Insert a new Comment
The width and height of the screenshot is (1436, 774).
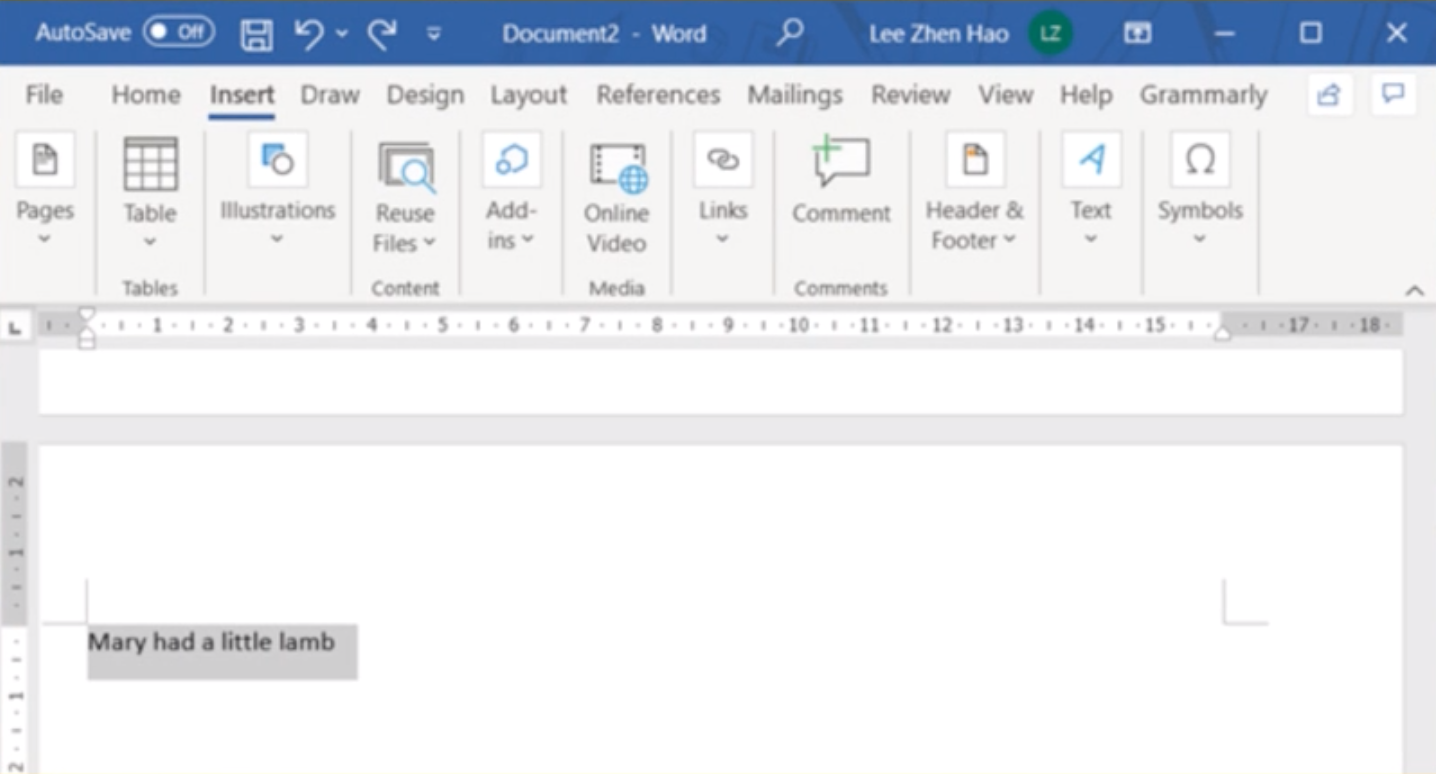841,180
